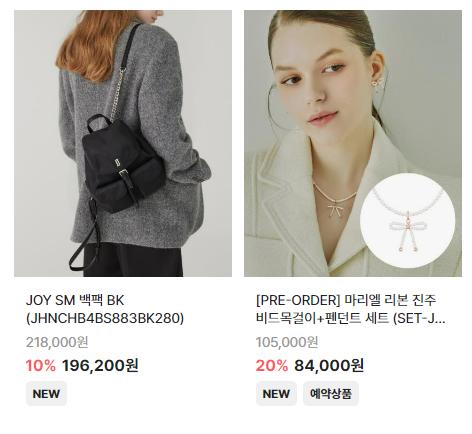Click the NEW badge under the necklace set
This screenshot has height=434, width=472.
tap(276, 394)
